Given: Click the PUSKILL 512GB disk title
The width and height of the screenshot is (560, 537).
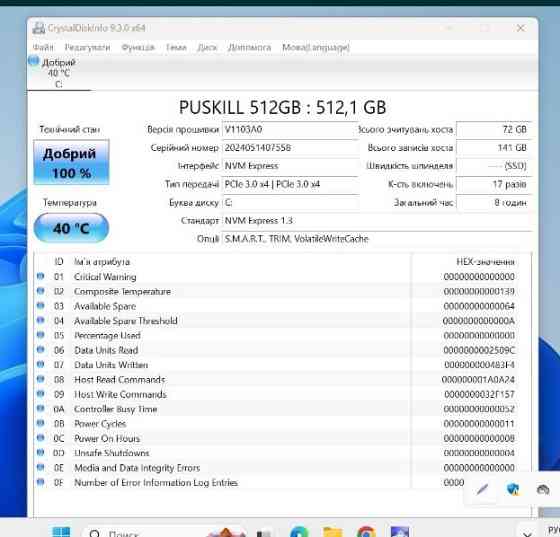Looking at the screenshot, I should click(x=282, y=107).
